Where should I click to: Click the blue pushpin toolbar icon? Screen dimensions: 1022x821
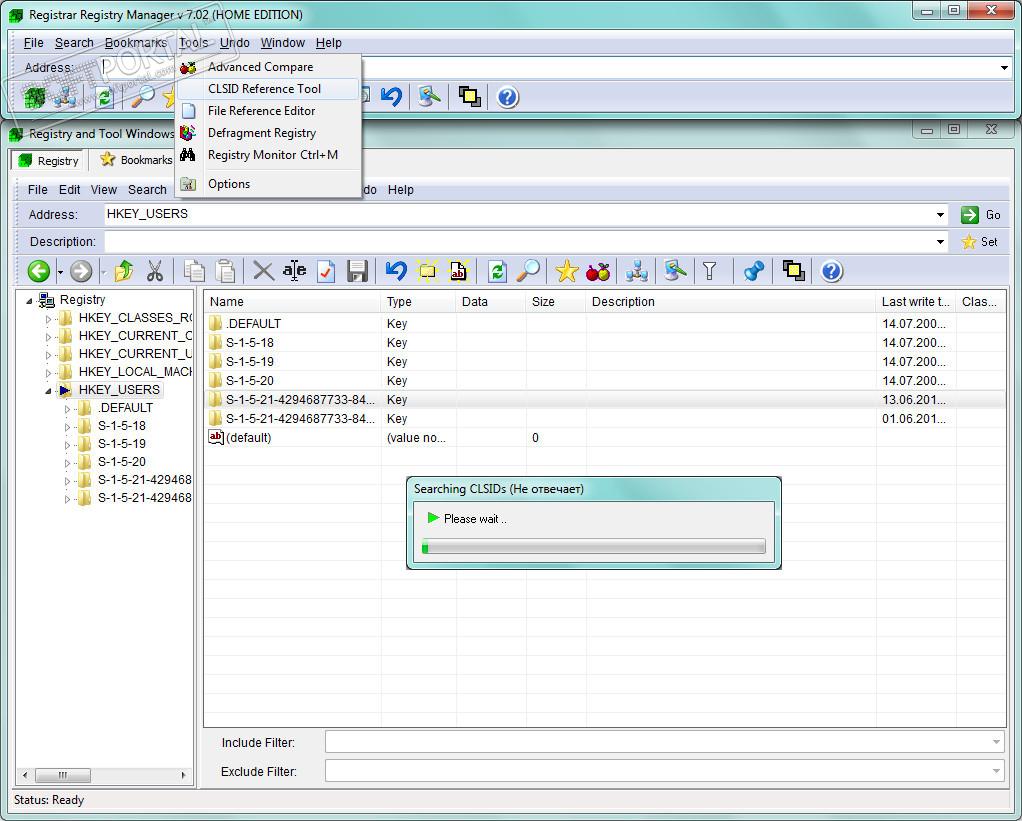point(753,271)
